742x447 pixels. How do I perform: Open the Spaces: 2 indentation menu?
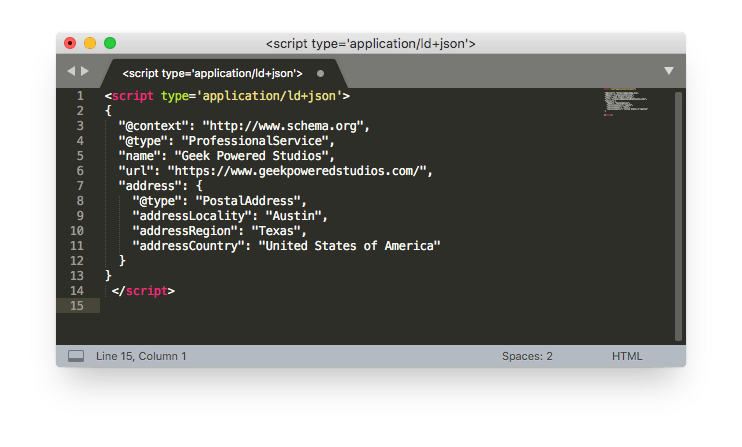[527, 356]
